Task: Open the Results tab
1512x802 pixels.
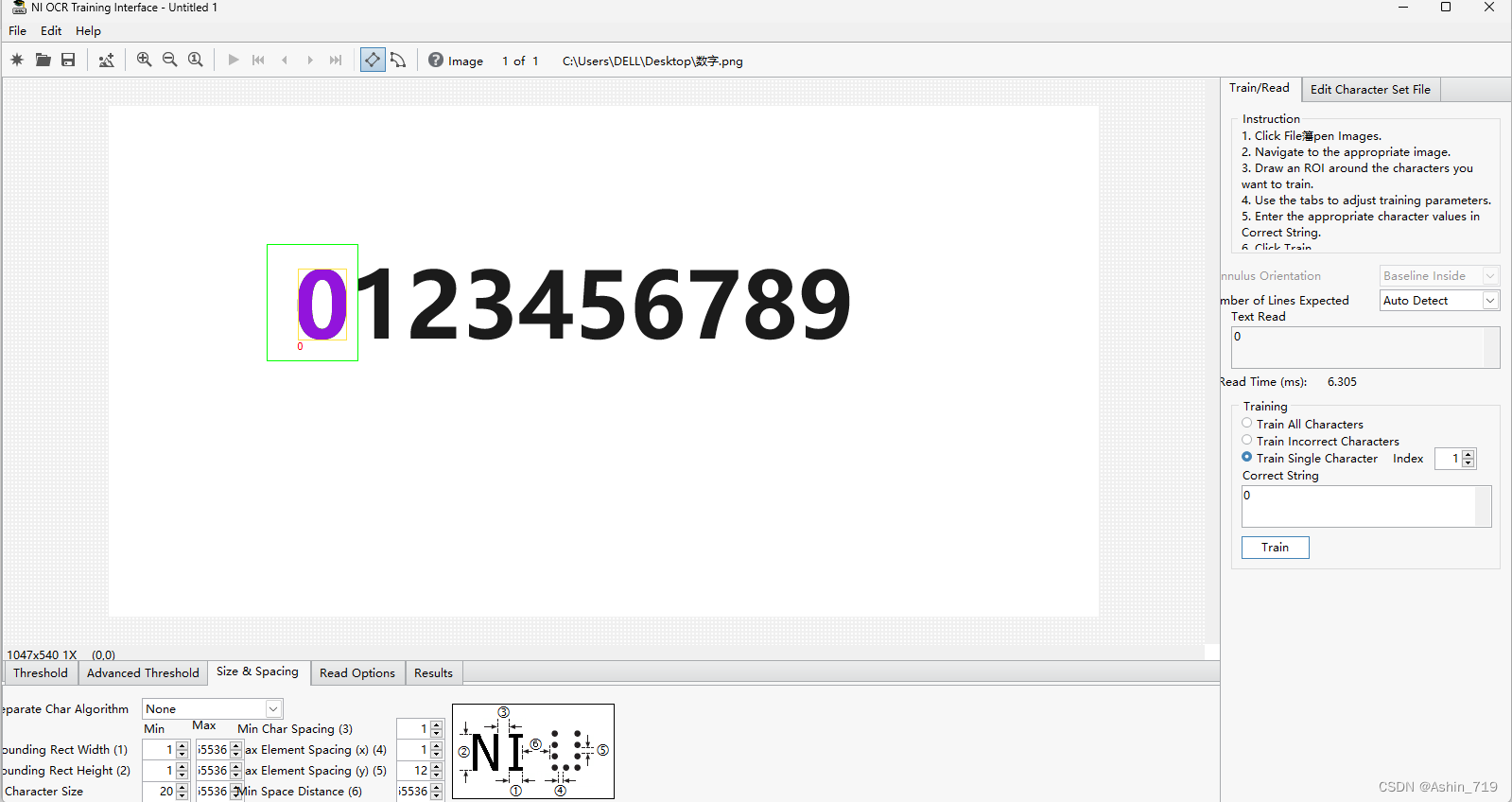Action: click(433, 672)
